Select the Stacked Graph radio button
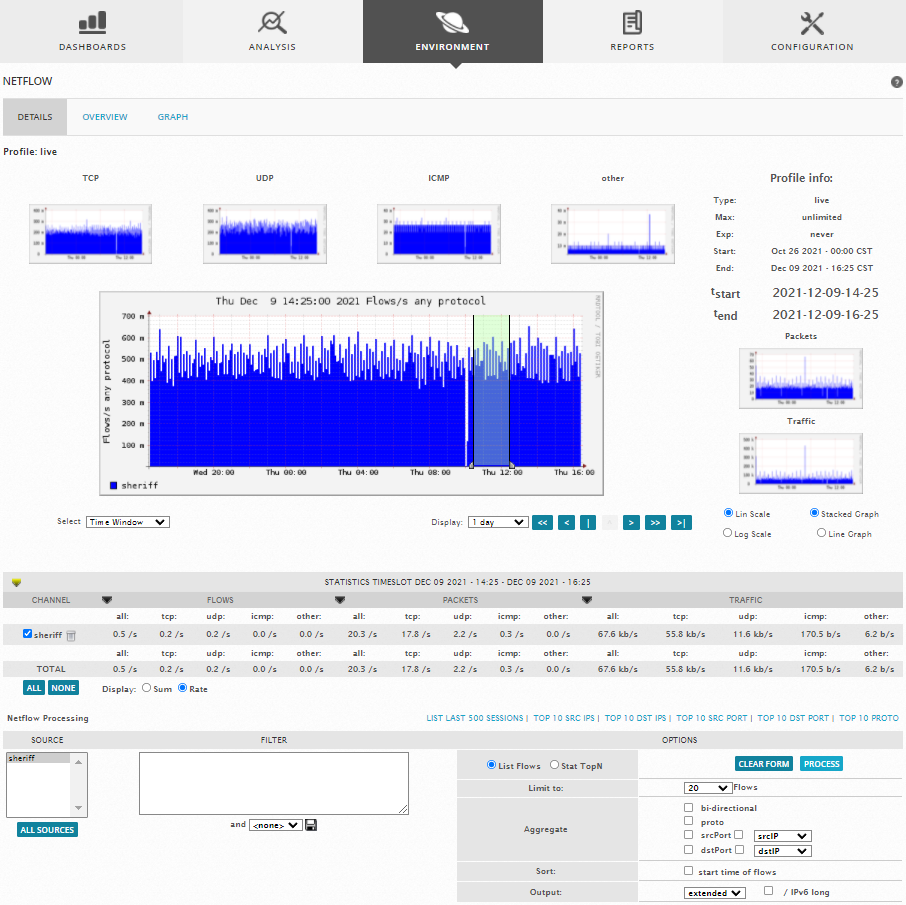Screen dimensions: 906x905 814,513
